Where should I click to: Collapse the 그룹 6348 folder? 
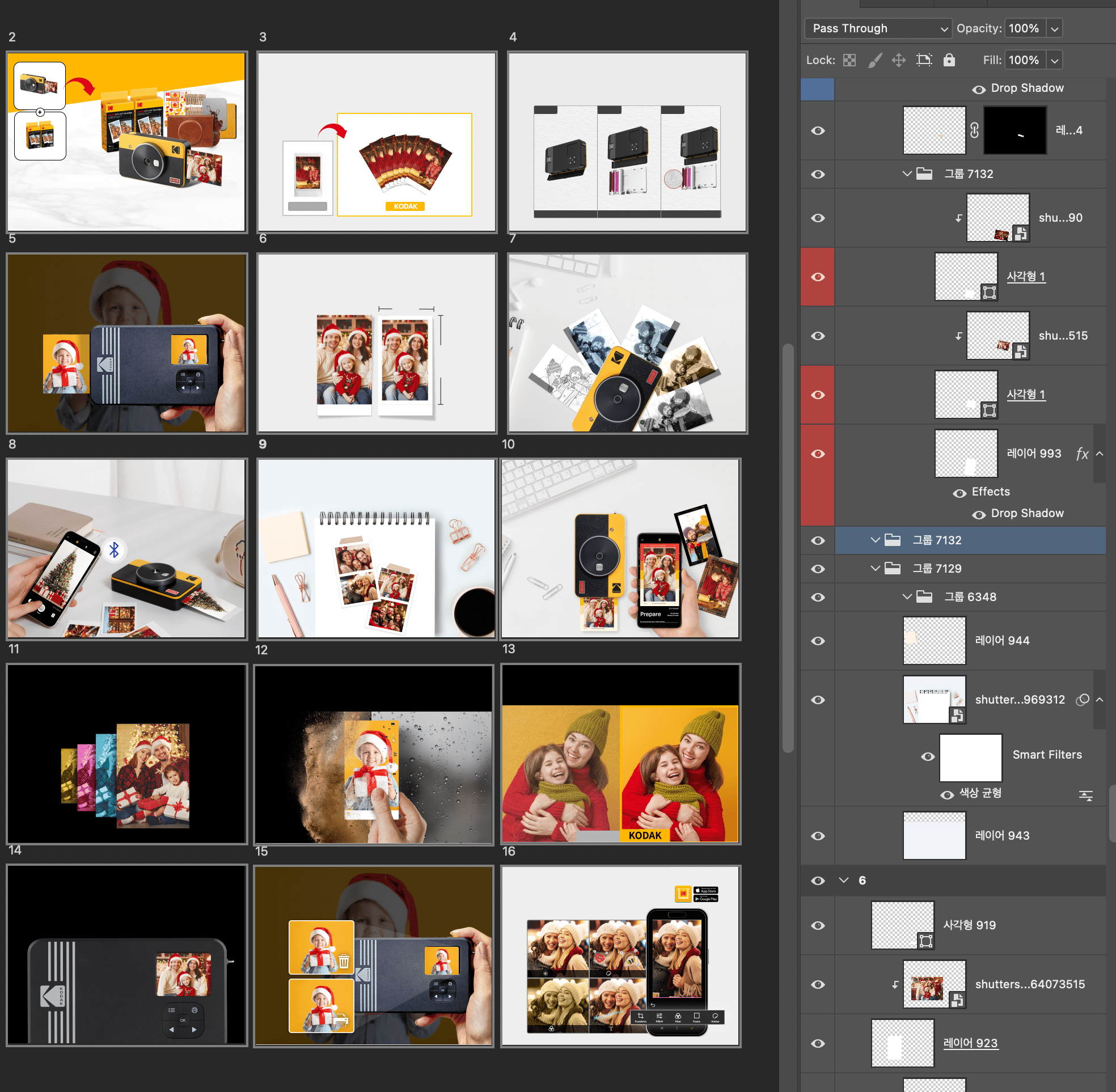tap(907, 597)
